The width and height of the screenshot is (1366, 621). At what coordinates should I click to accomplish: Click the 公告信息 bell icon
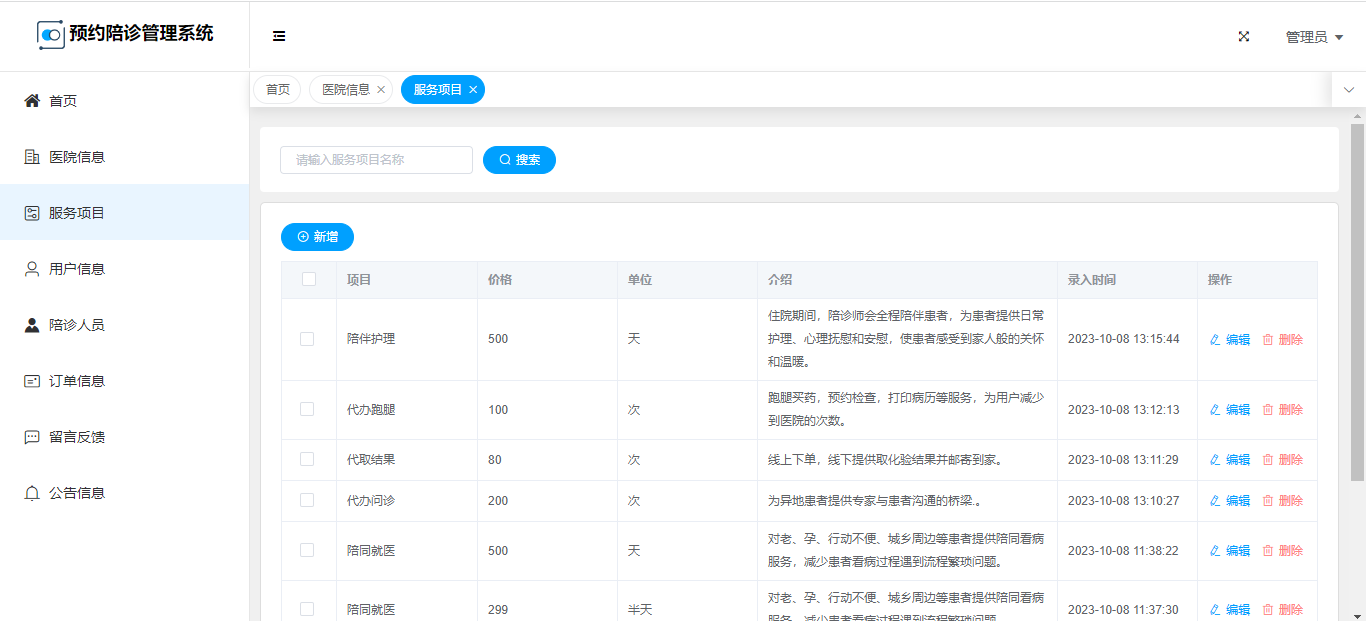coord(32,493)
